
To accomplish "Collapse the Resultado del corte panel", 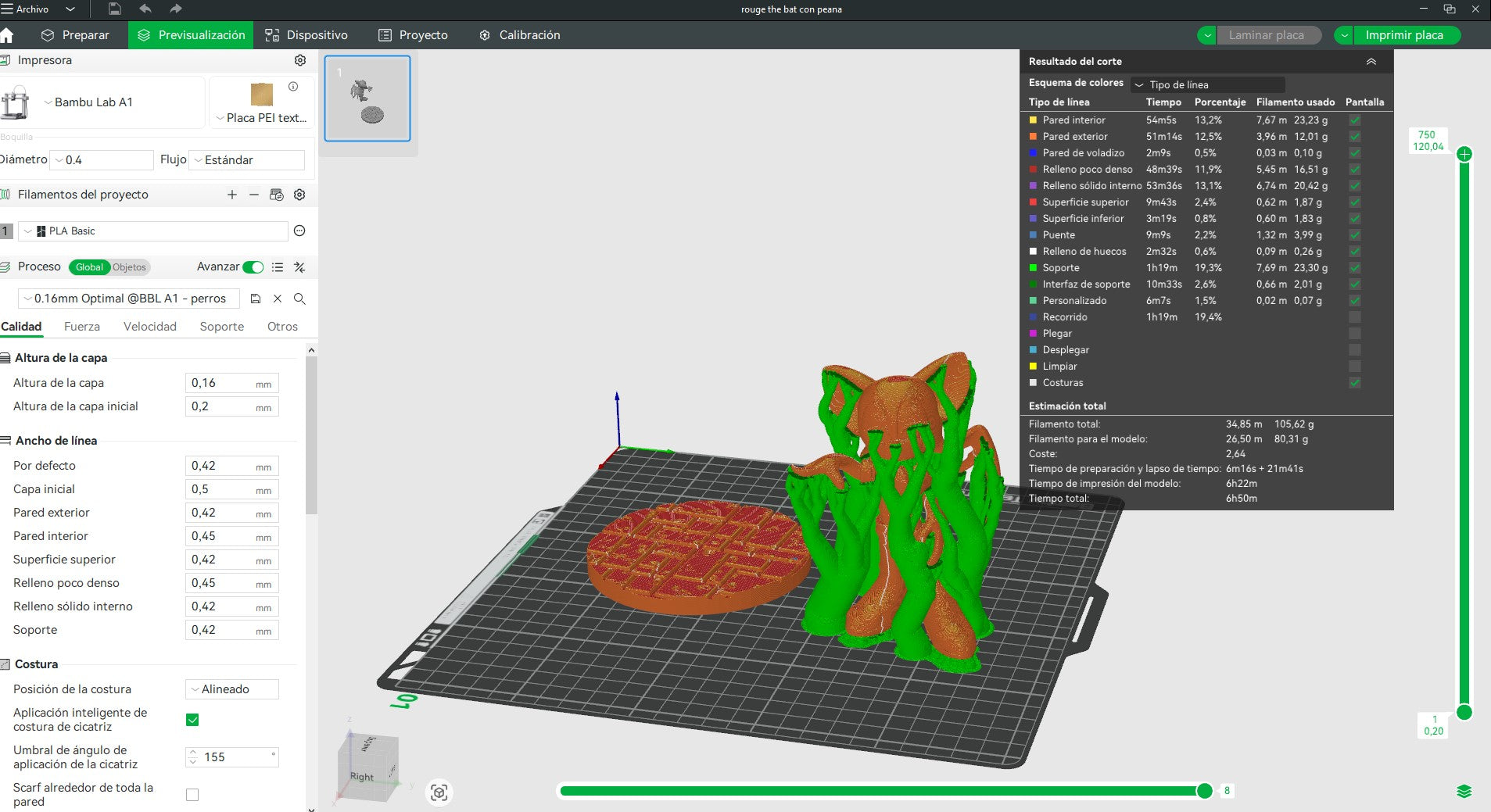I will pos(1371,61).
